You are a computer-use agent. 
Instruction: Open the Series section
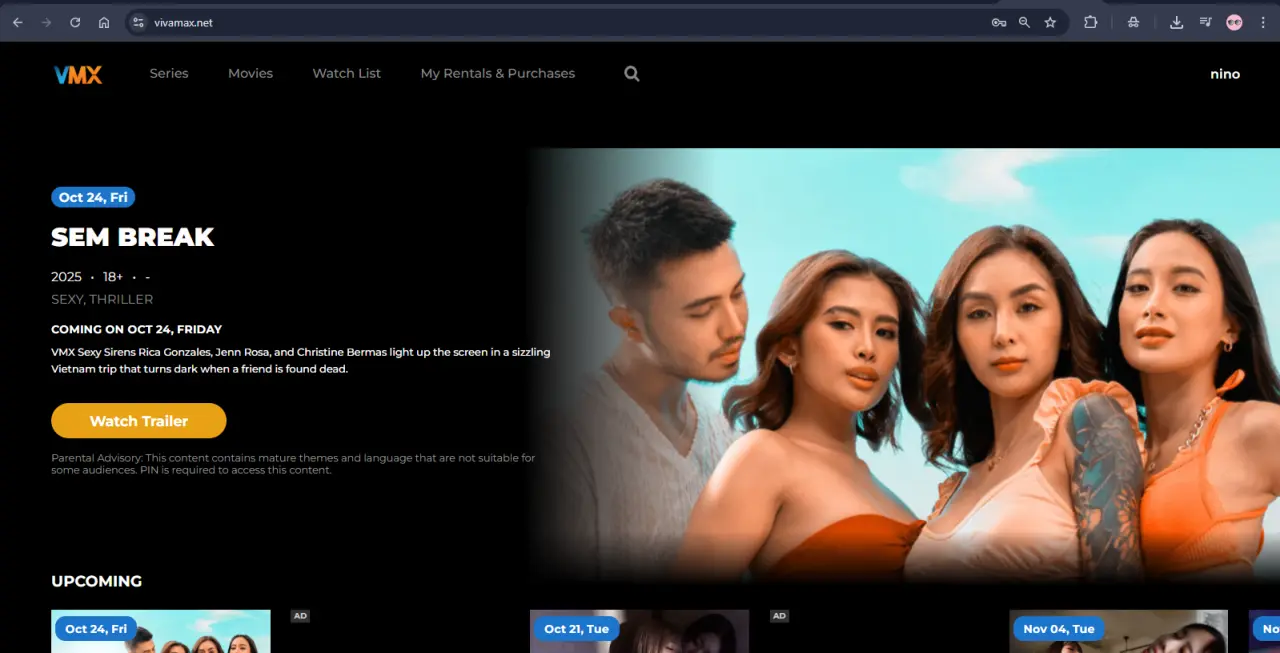point(169,73)
